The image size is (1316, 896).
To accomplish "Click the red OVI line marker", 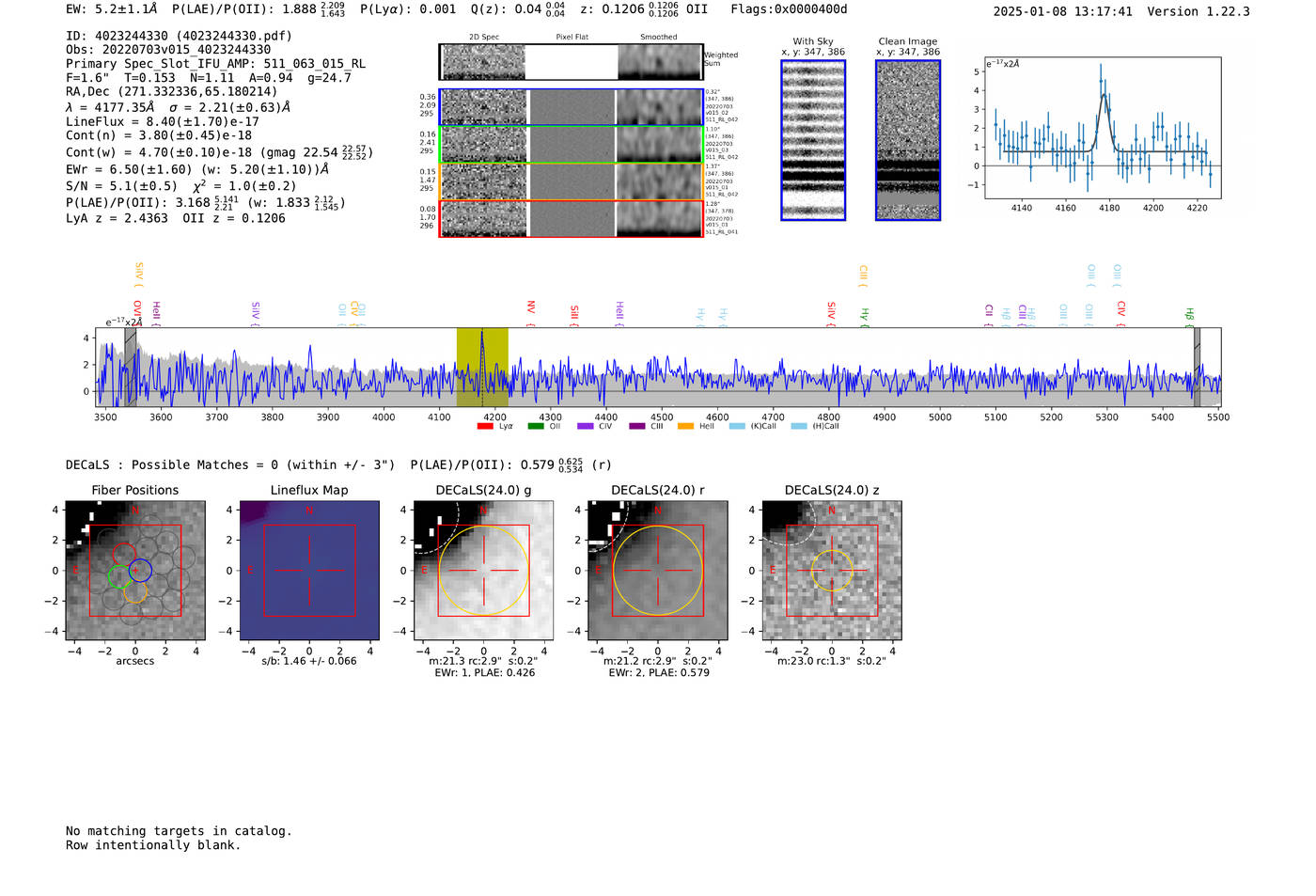I will point(137,312).
